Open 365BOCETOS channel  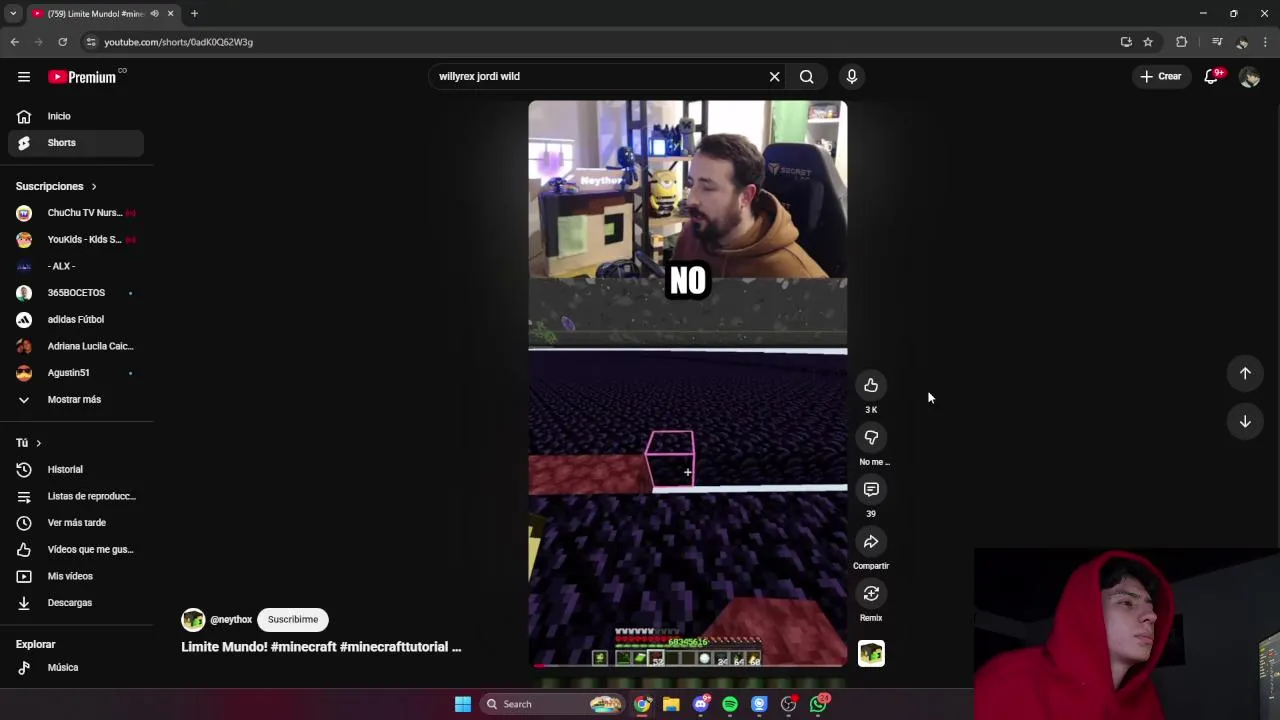(x=76, y=293)
